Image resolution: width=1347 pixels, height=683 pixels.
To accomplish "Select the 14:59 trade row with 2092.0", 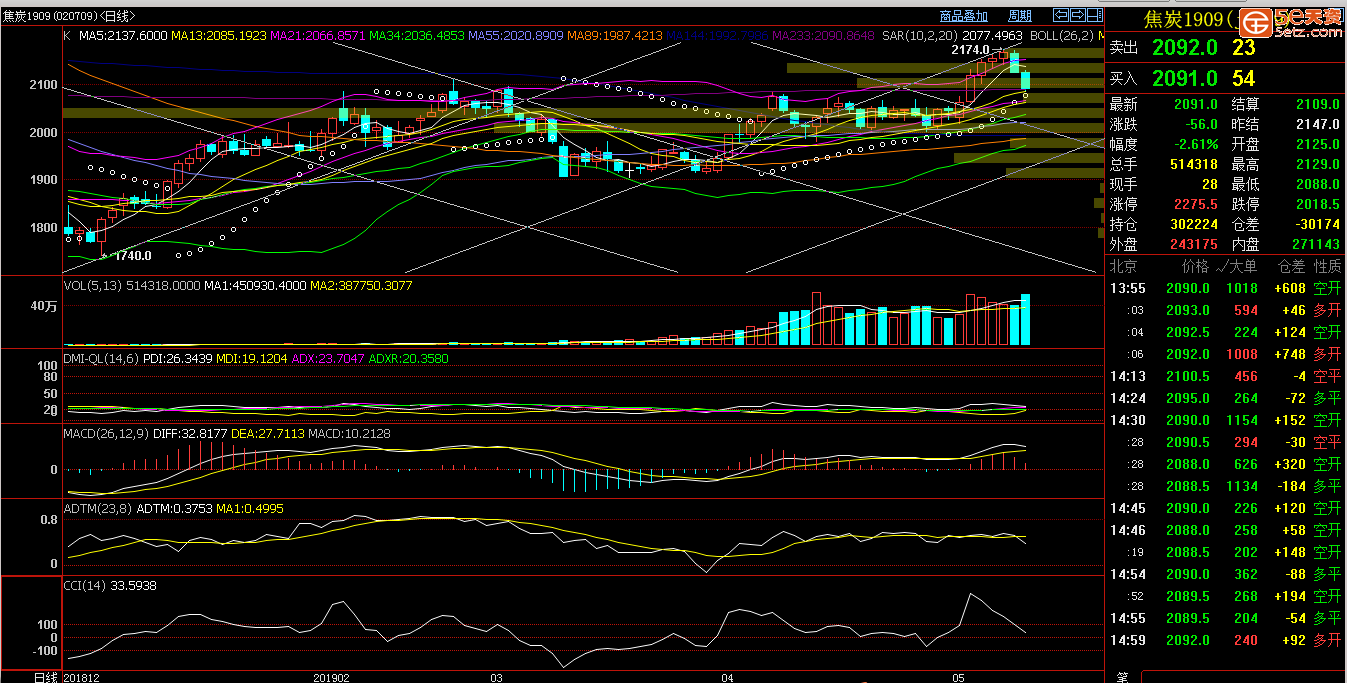I will 1226,640.
